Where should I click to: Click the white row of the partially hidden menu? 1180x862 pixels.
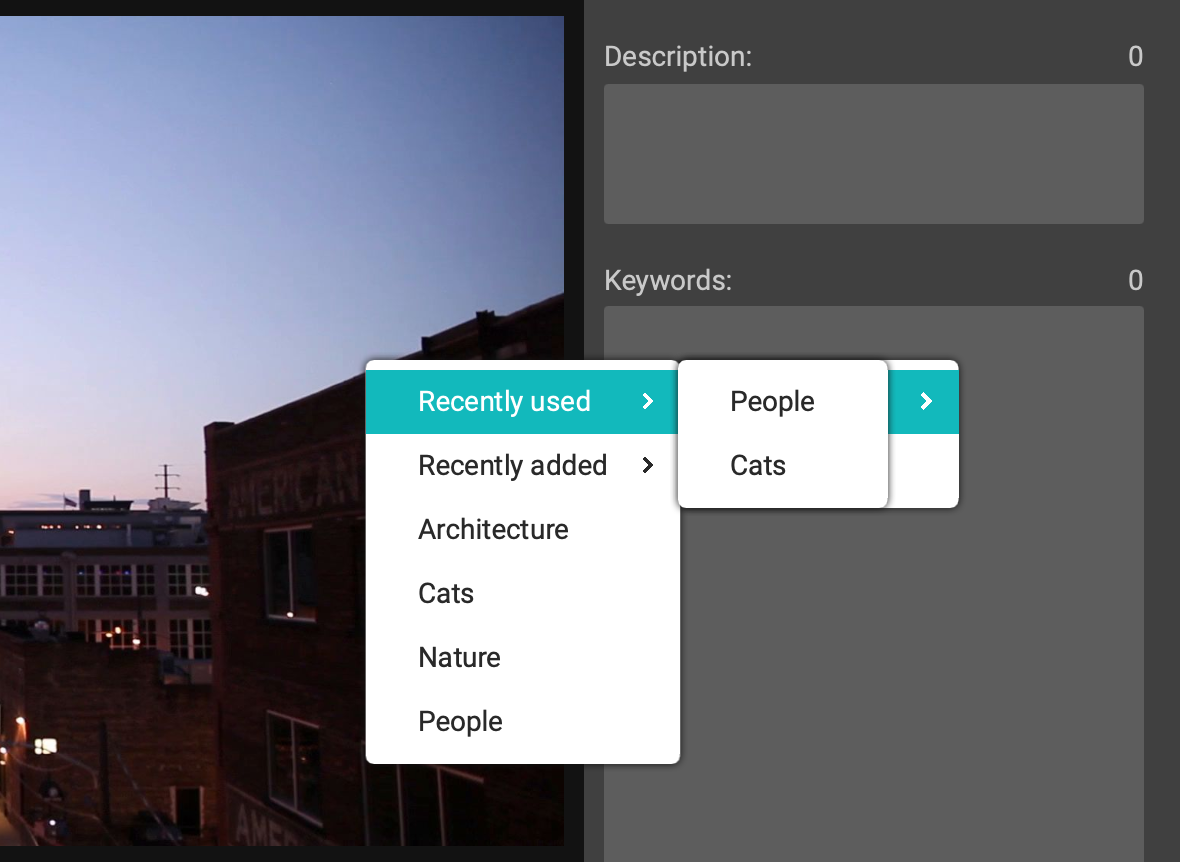point(923,470)
